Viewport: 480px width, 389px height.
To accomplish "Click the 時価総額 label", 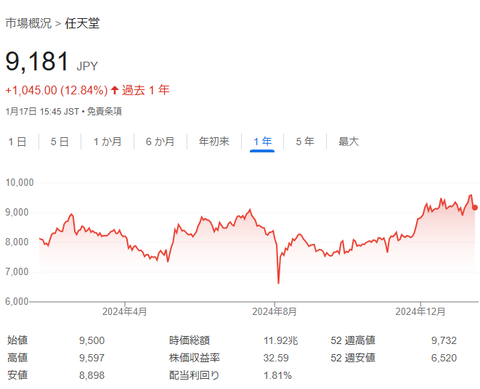I will (x=189, y=341).
